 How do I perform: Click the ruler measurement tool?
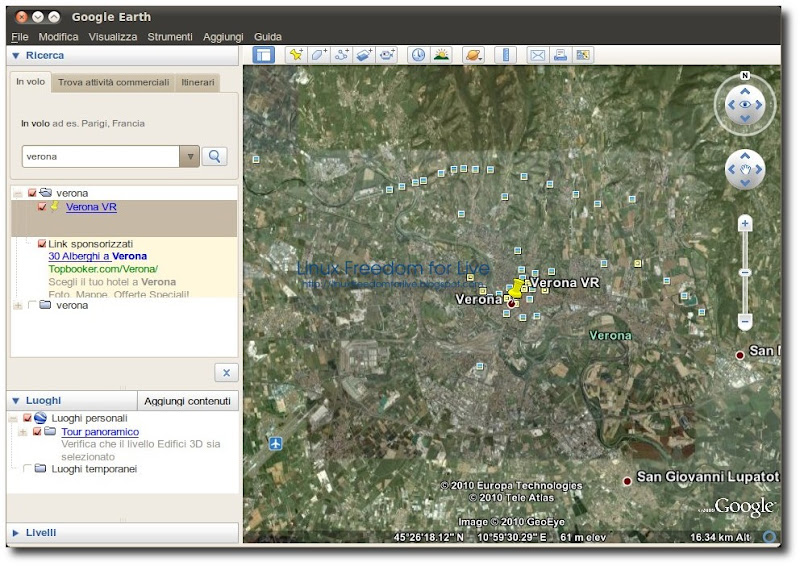pyautogui.click(x=505, y=55)
